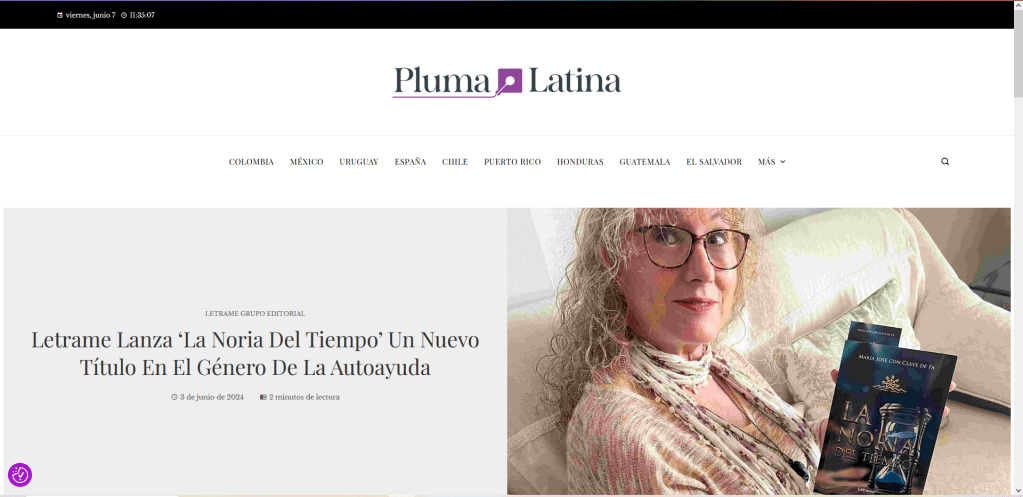Go to the URUGUAY section
This screenshot has height=497, width=1023.
coord(359,162)
